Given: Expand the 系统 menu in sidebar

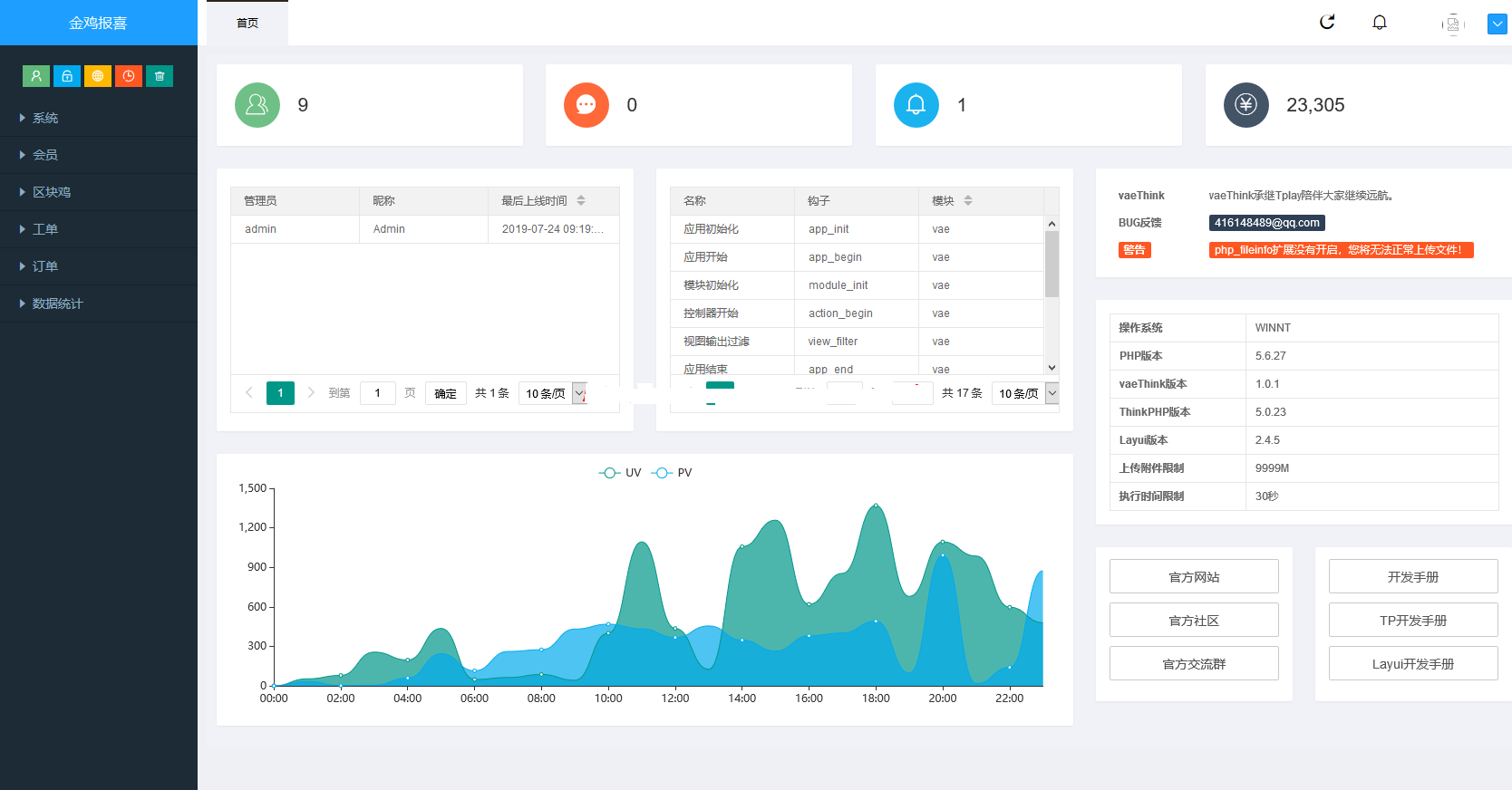Looking at the screenshot, I should [45, 118].
